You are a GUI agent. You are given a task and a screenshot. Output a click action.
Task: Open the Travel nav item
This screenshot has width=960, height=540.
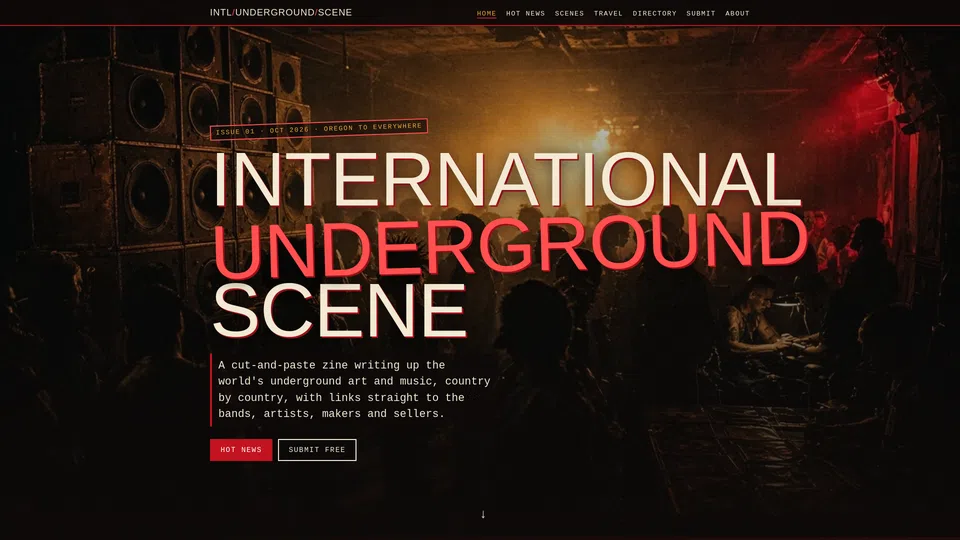[x=607, y=13]
